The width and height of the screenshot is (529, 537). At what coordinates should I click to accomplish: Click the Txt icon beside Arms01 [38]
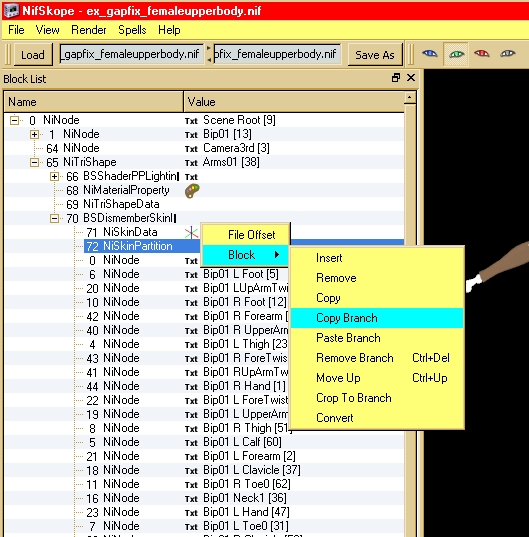pyautogui.click(x=191, y=163)
